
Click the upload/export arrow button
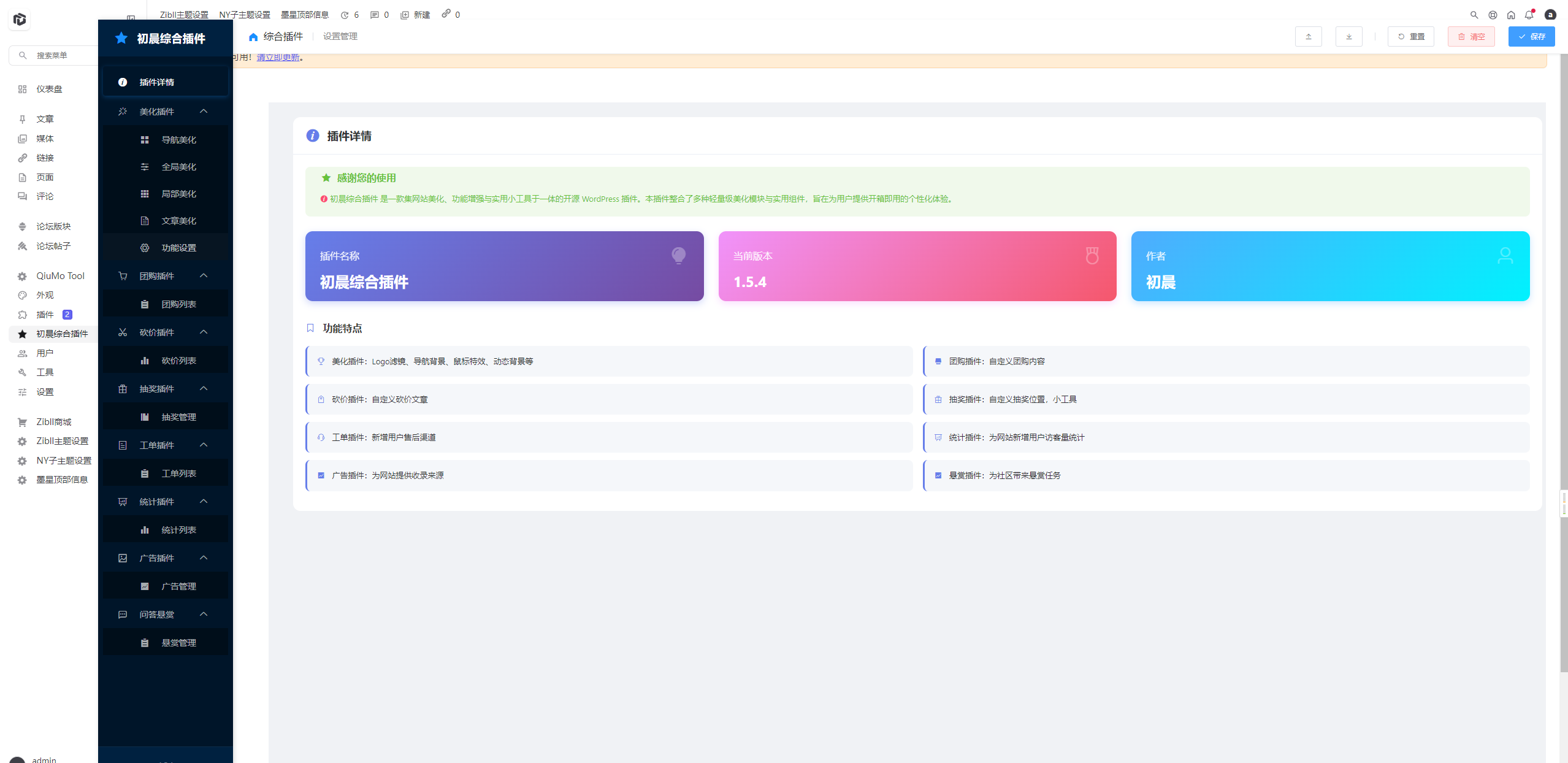1308,37
